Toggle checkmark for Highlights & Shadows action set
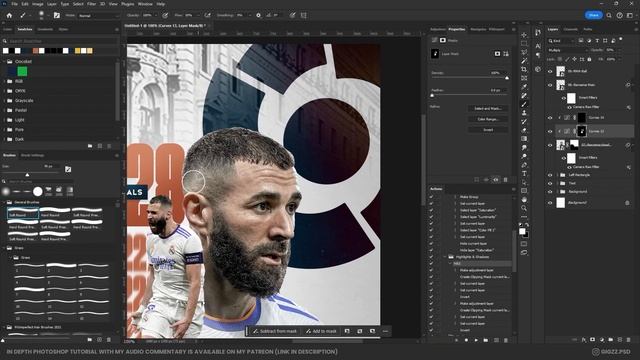This screenshot has width=640, height=360. click(431, 257)
